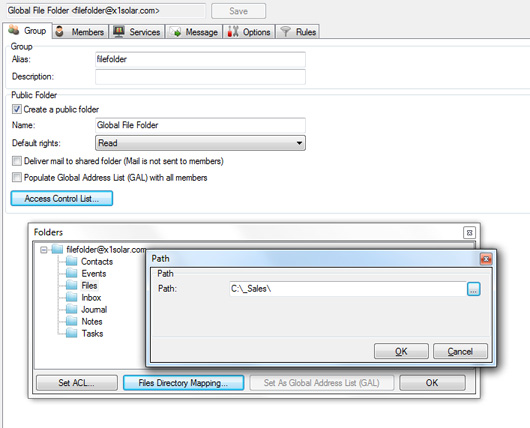This screenshot has height=428, width=530.
Task: Switch to the Members tab
Action: point(80,32)
